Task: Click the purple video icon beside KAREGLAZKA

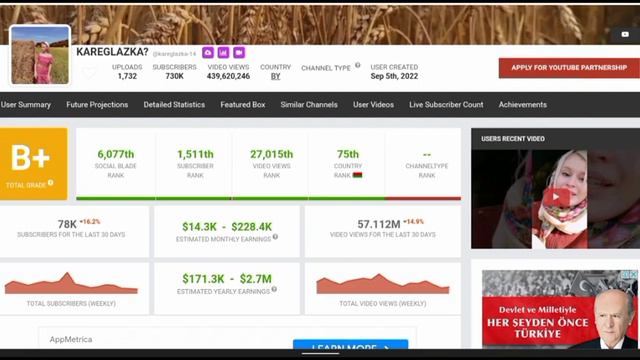Action: pyautogui.click(x=239, y=53)
